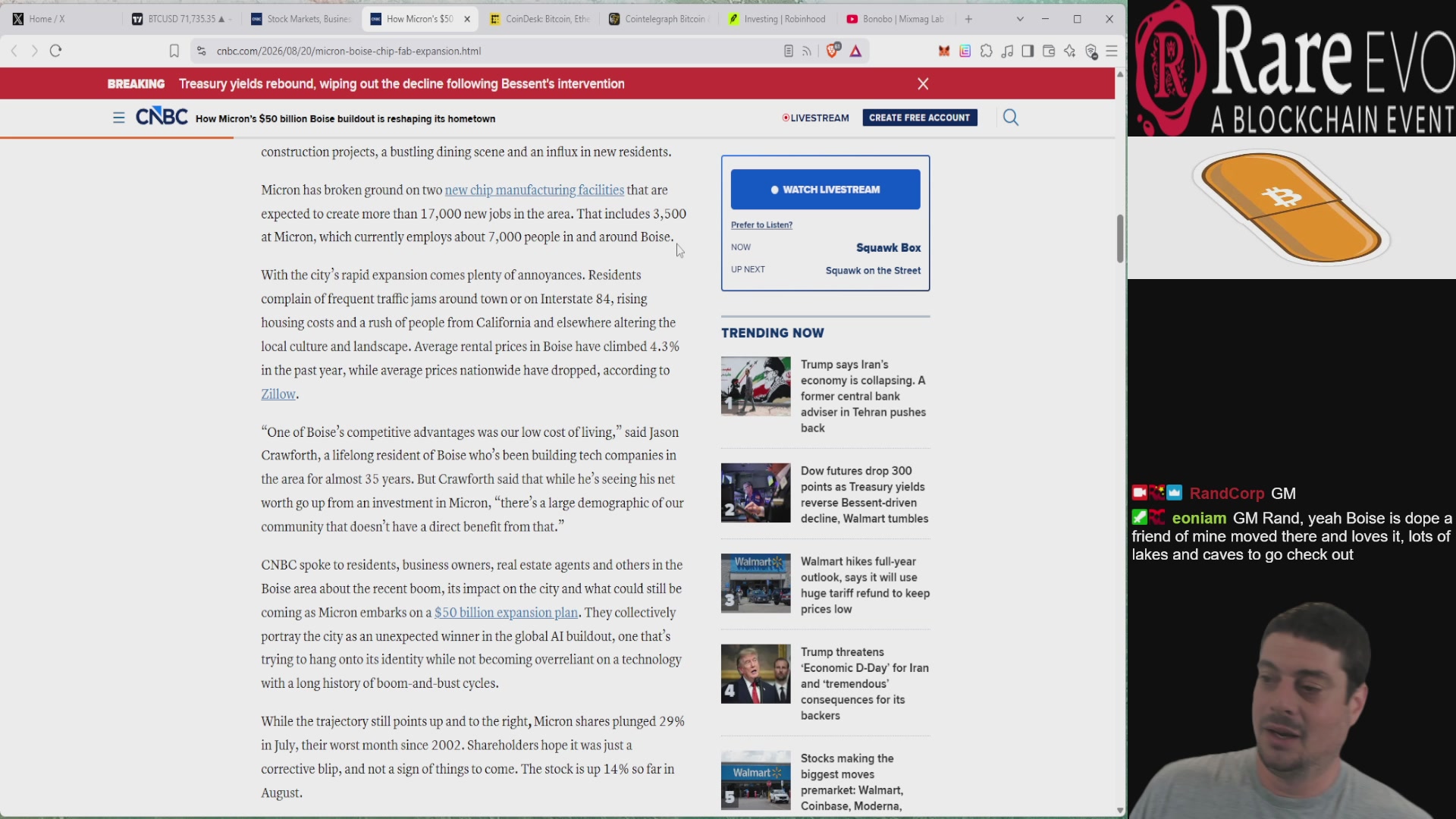Click the browser forward arrow
The width and height of the screenshot is (1456, 819).
34,51
